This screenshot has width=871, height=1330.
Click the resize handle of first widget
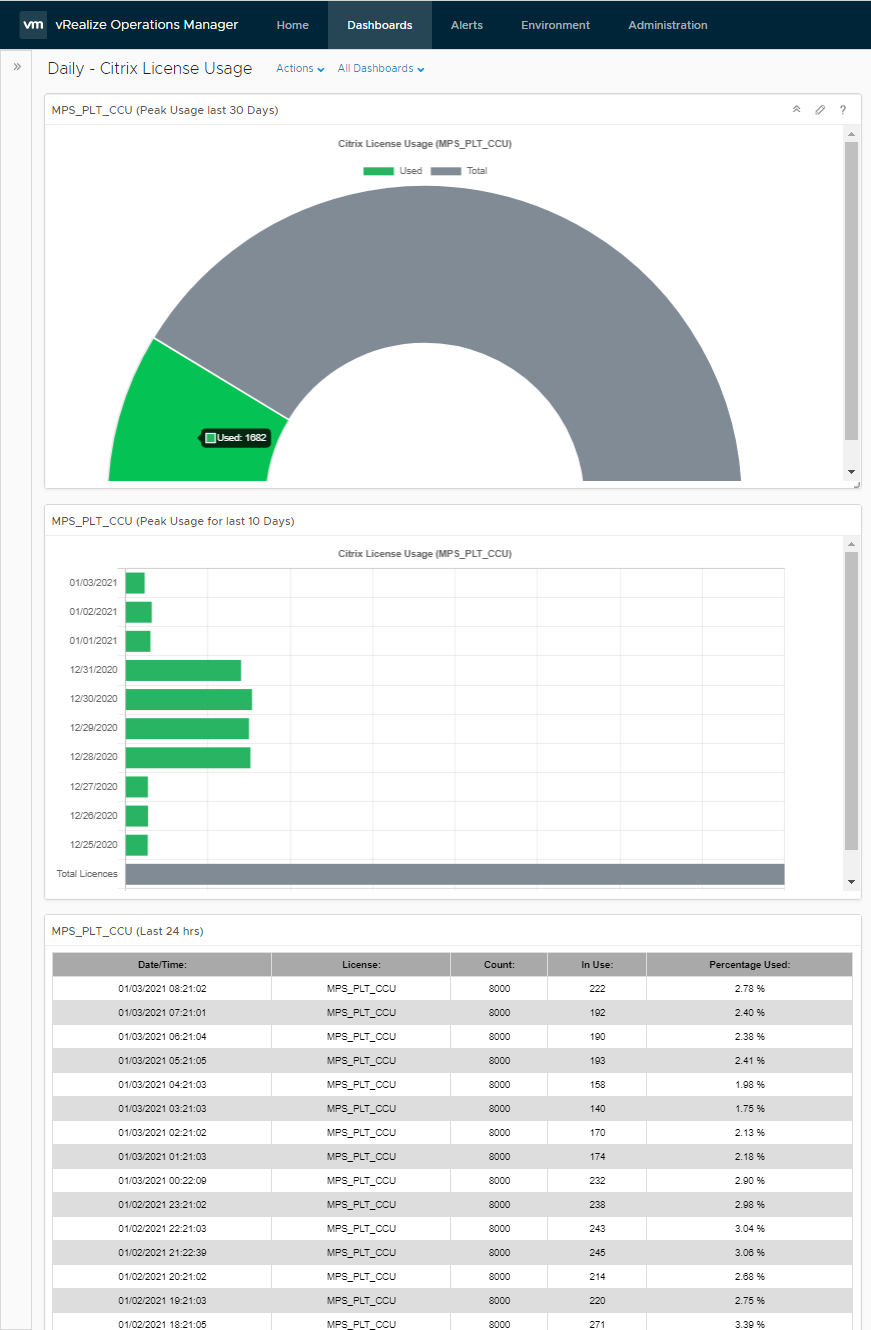point(855,485)
